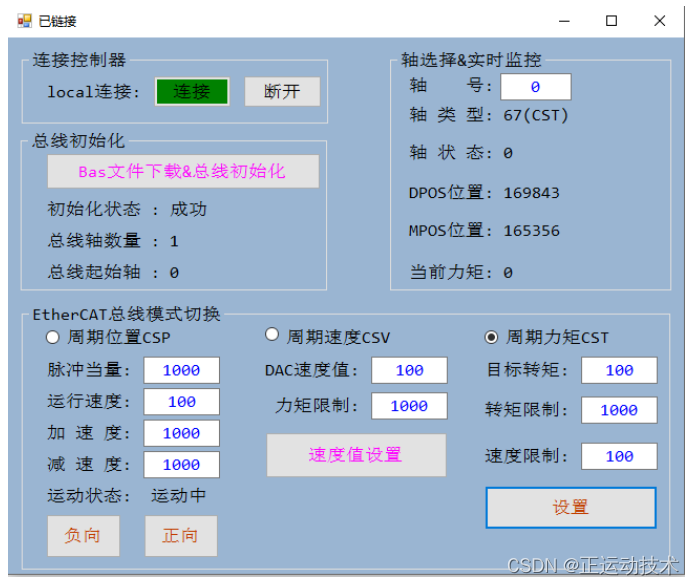The width and height of the screenshot is (695, 585).
Task: Click the 轴类型 value 67(CST)
Action: pos(535,116)
